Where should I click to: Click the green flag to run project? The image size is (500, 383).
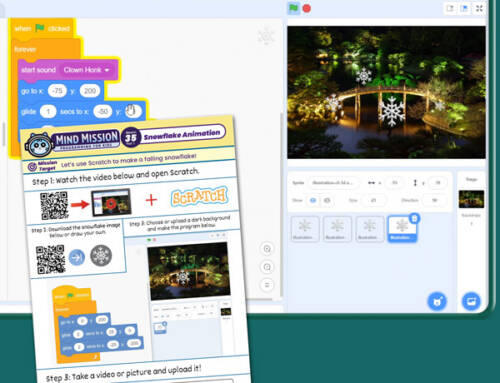pos(293,8)
